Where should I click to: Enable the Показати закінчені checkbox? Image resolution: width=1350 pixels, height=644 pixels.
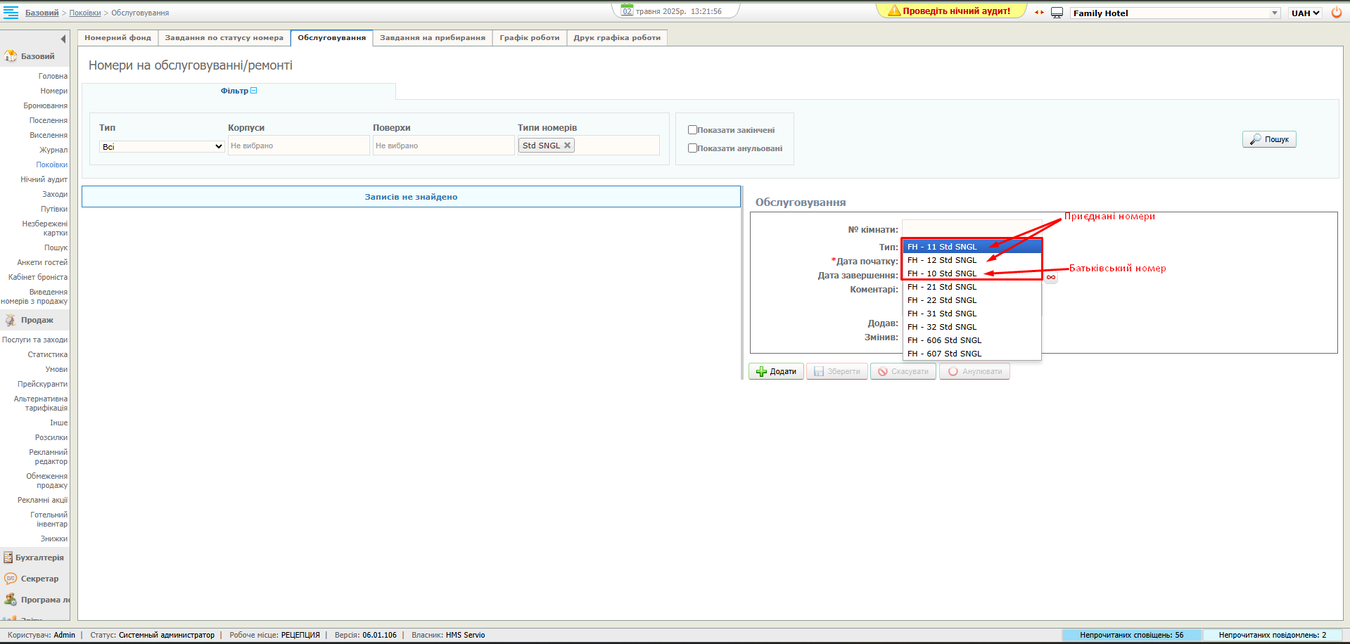[x=692, y=130]
